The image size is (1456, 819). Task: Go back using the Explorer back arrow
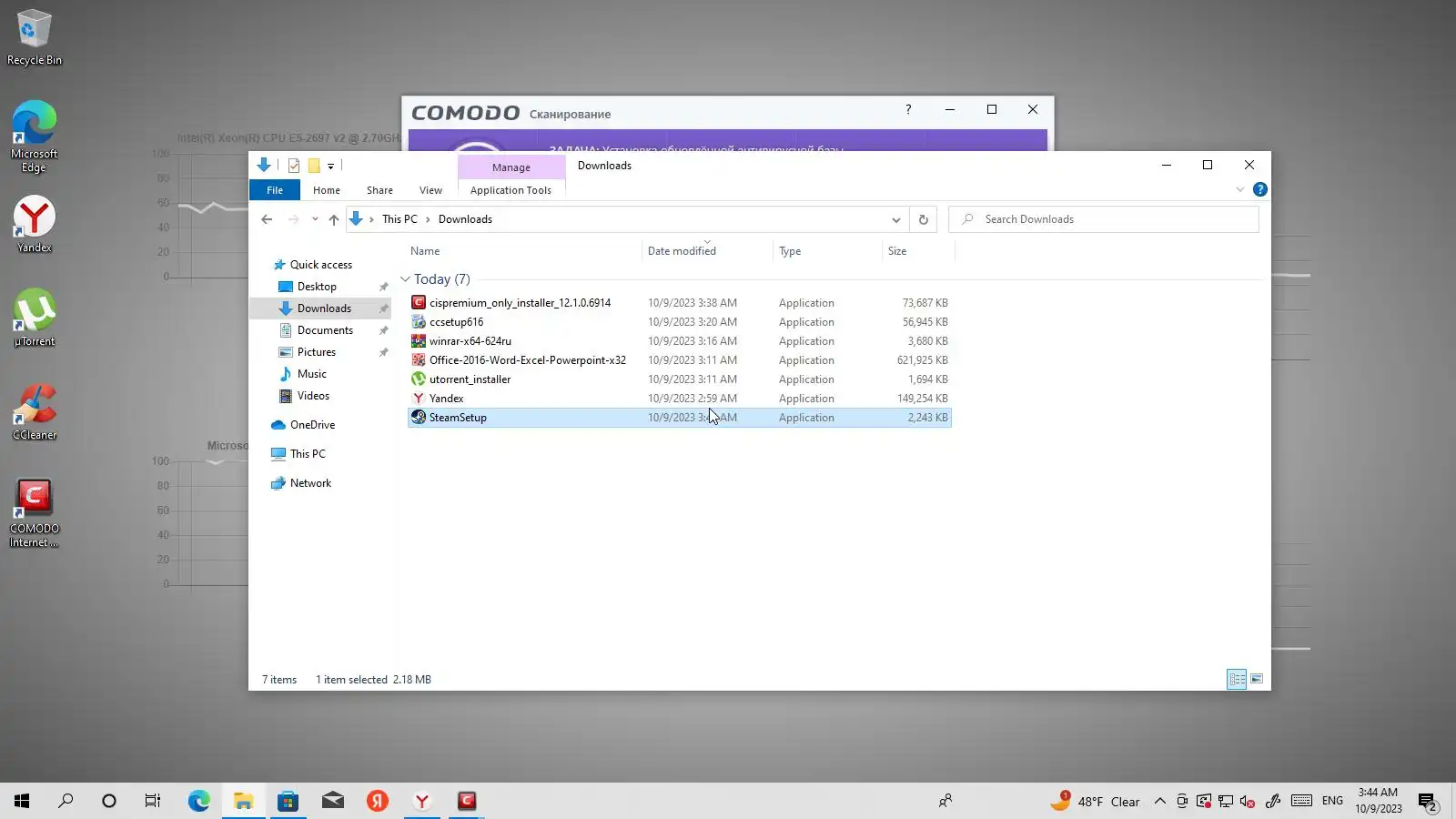click(x=267, y=219)
